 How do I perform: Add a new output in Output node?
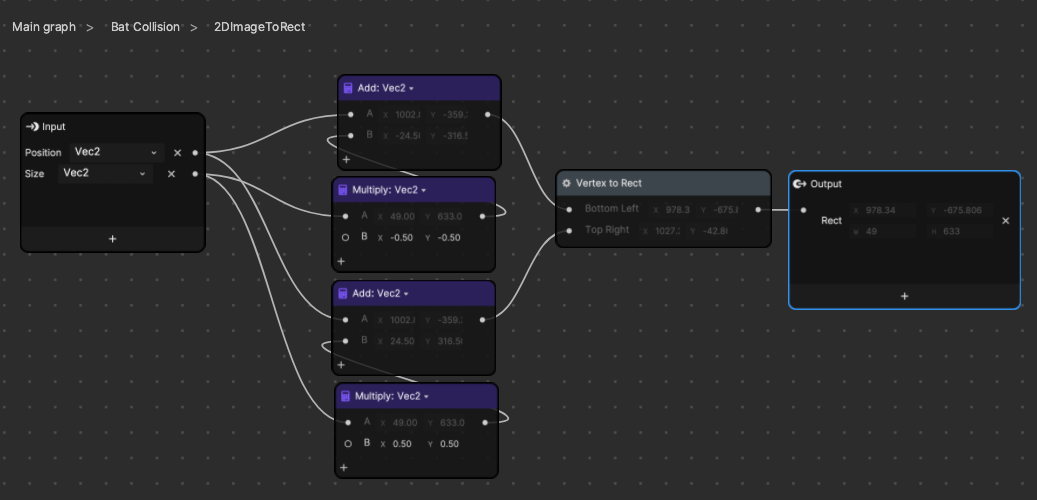[905, 296]
